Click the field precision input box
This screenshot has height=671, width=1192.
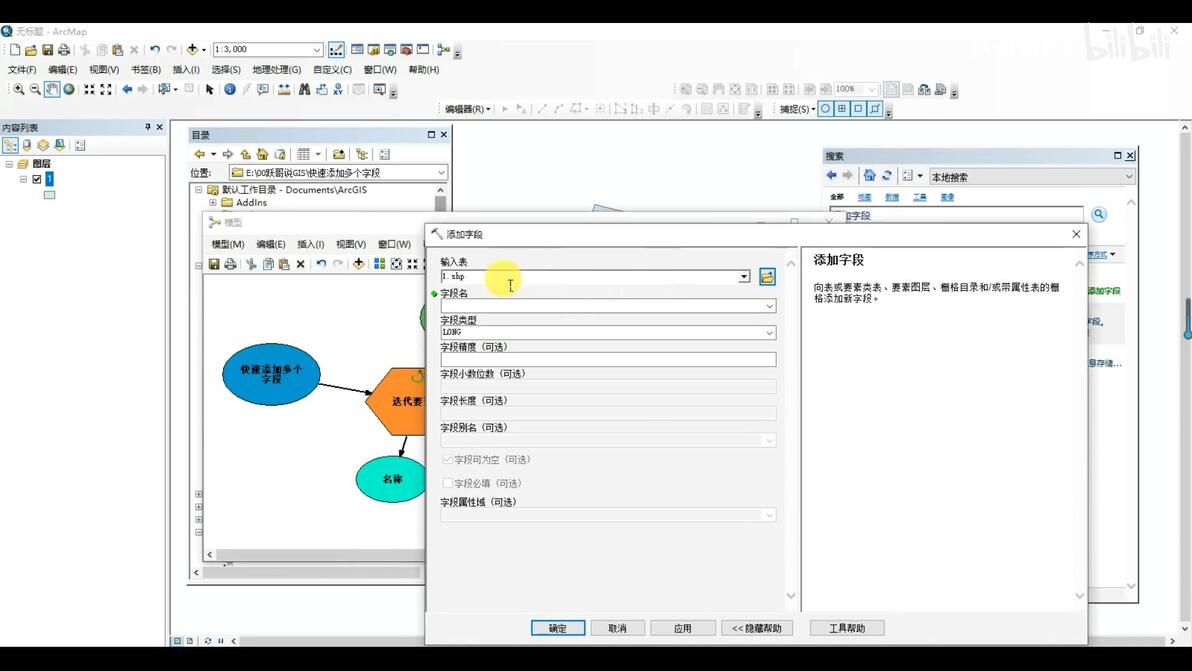[x=608, y=359]
